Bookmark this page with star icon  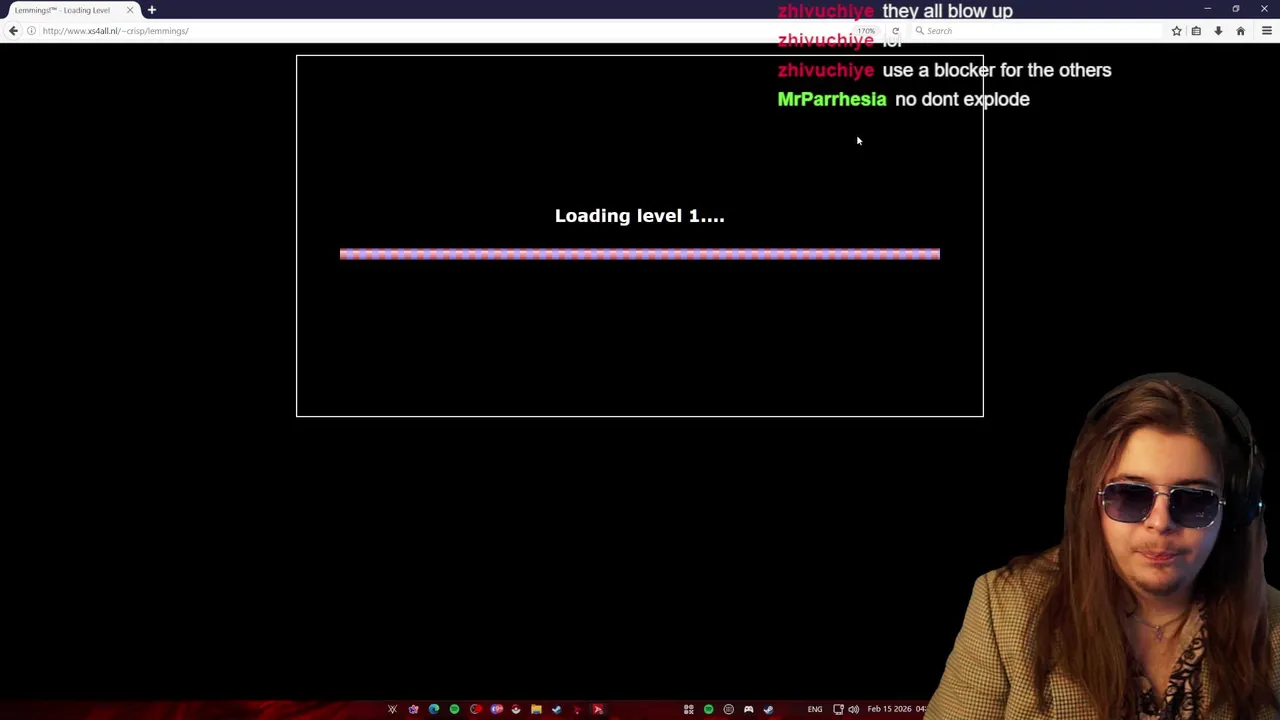click(x=1177, y=31)
